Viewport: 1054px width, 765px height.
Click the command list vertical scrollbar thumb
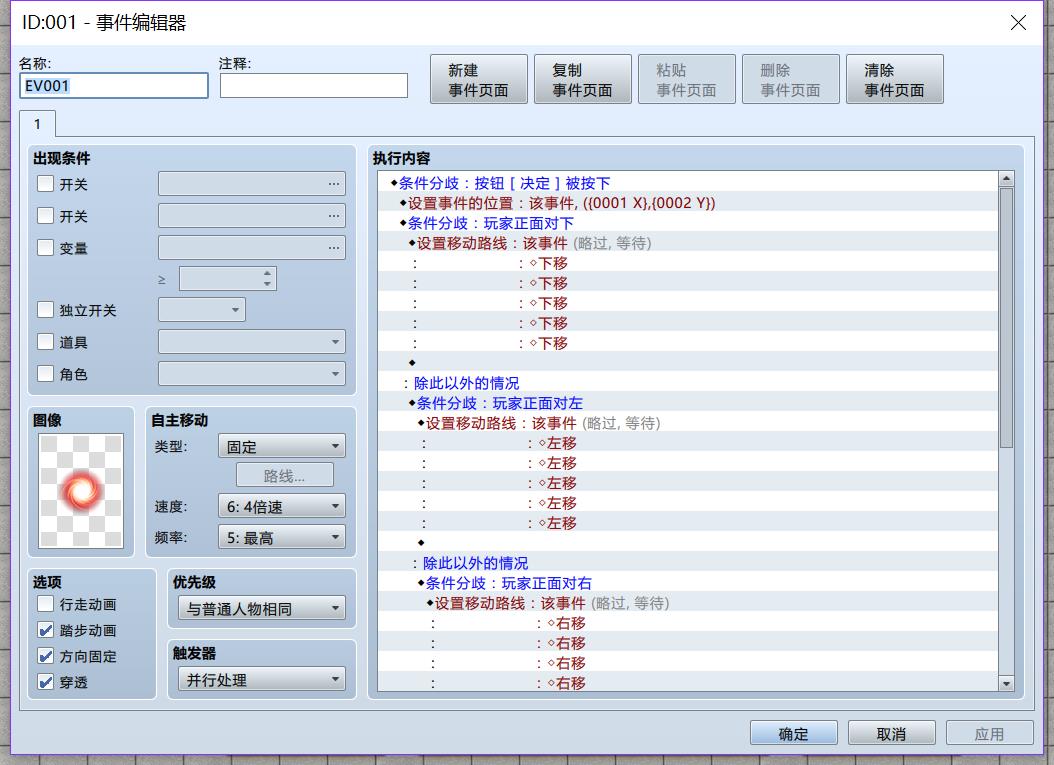coord(1006,318)
